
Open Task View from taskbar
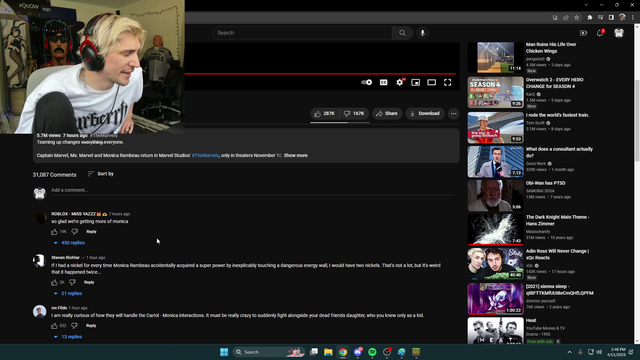tap(314, 352)
